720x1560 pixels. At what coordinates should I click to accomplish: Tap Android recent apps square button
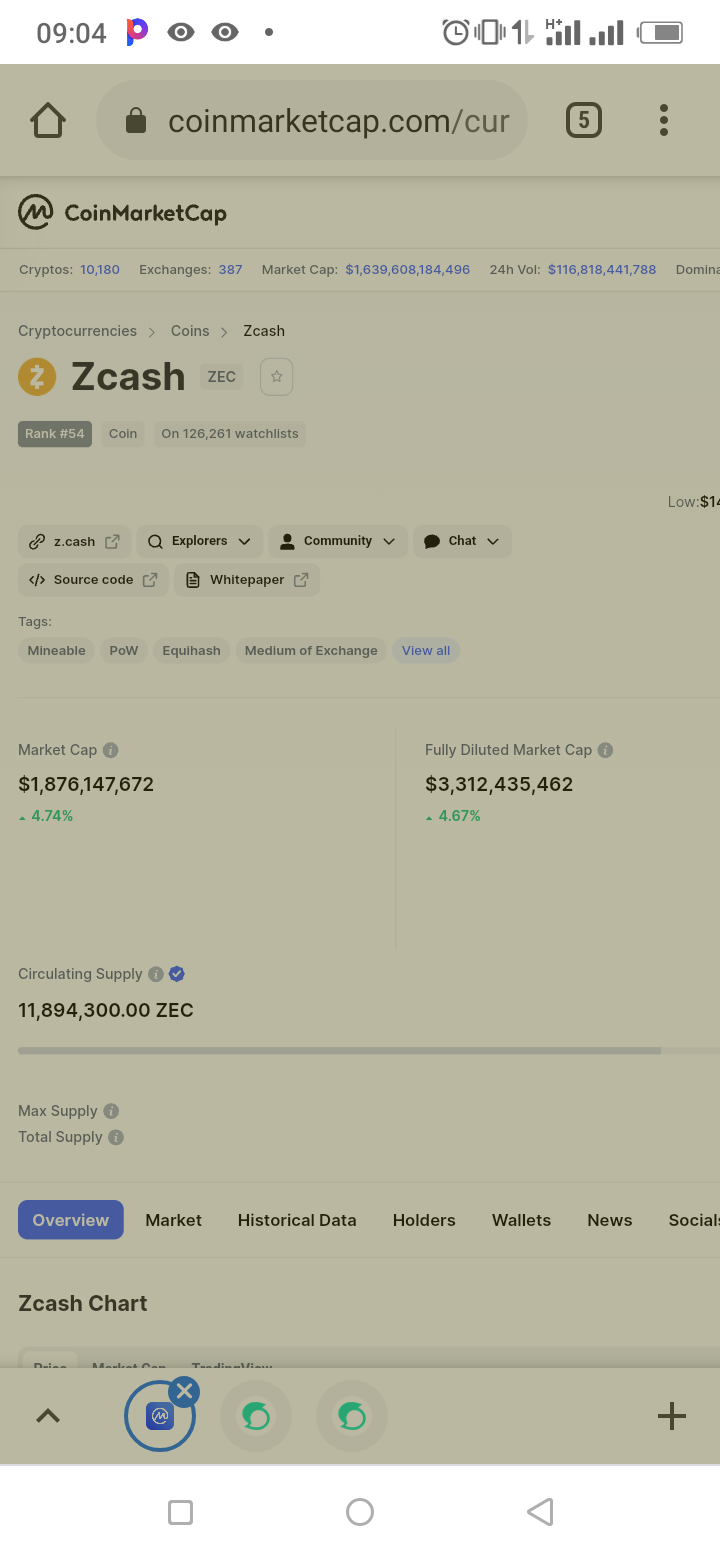pyautogui.click(x=180, y=1512)
